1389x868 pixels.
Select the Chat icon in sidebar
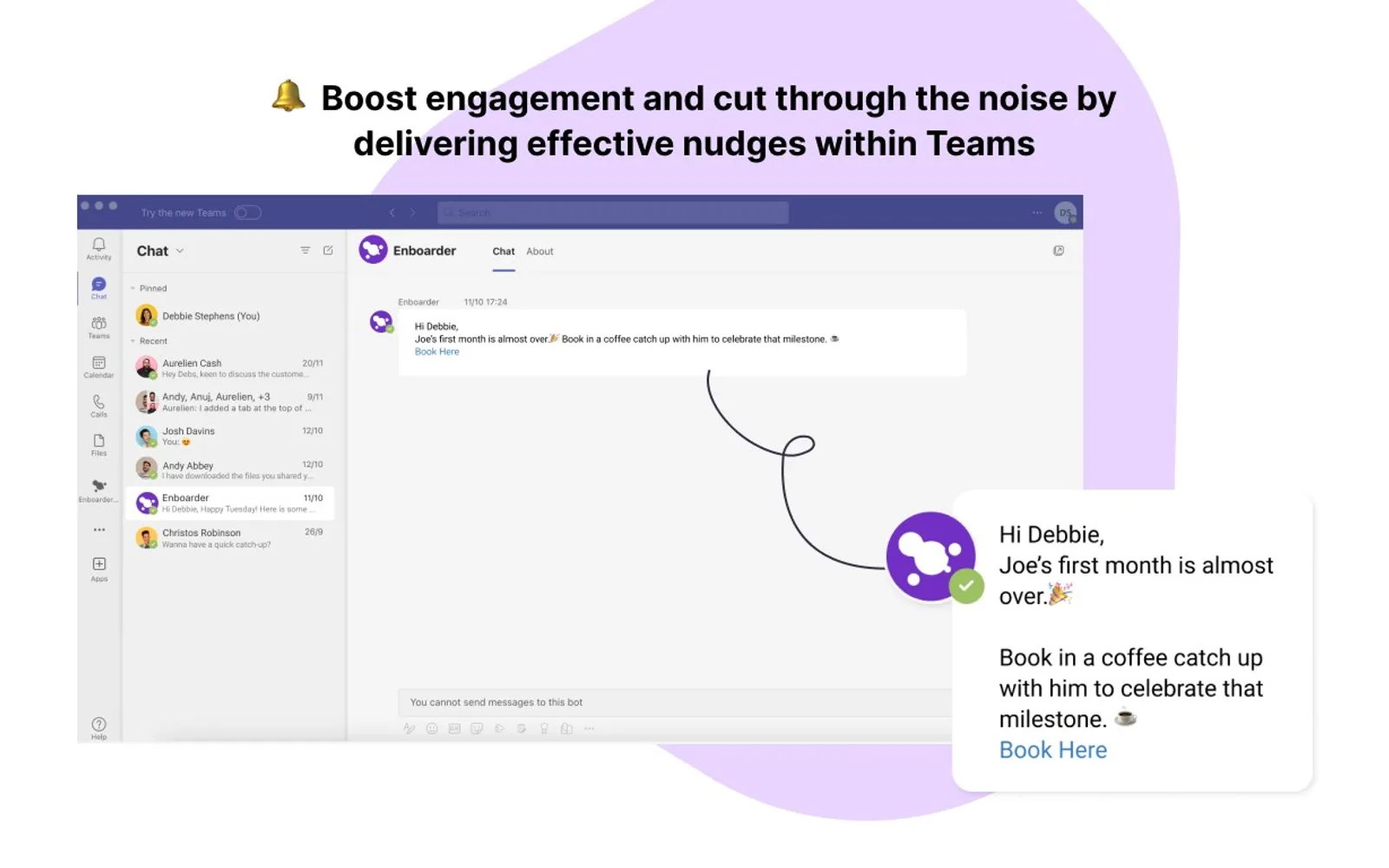[x=99, y=288]
